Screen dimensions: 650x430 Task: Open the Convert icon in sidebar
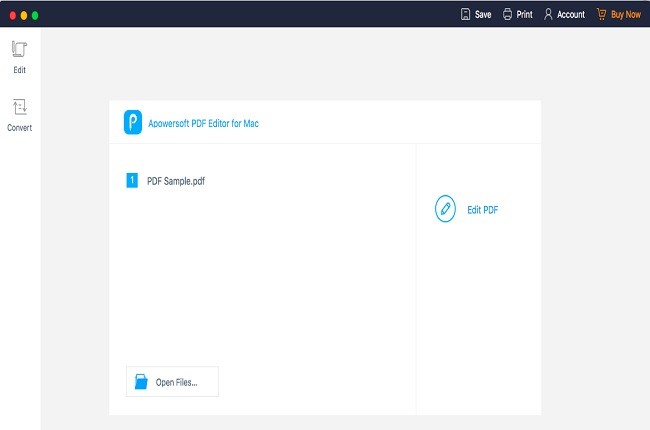click(19, 107)
